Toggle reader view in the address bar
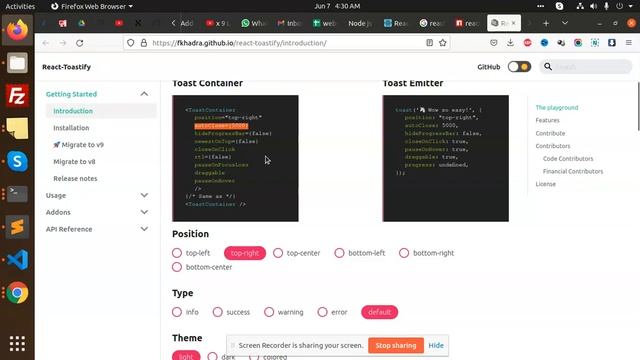Viewport: 640px width, 360px height. click(x=429, y=43)
